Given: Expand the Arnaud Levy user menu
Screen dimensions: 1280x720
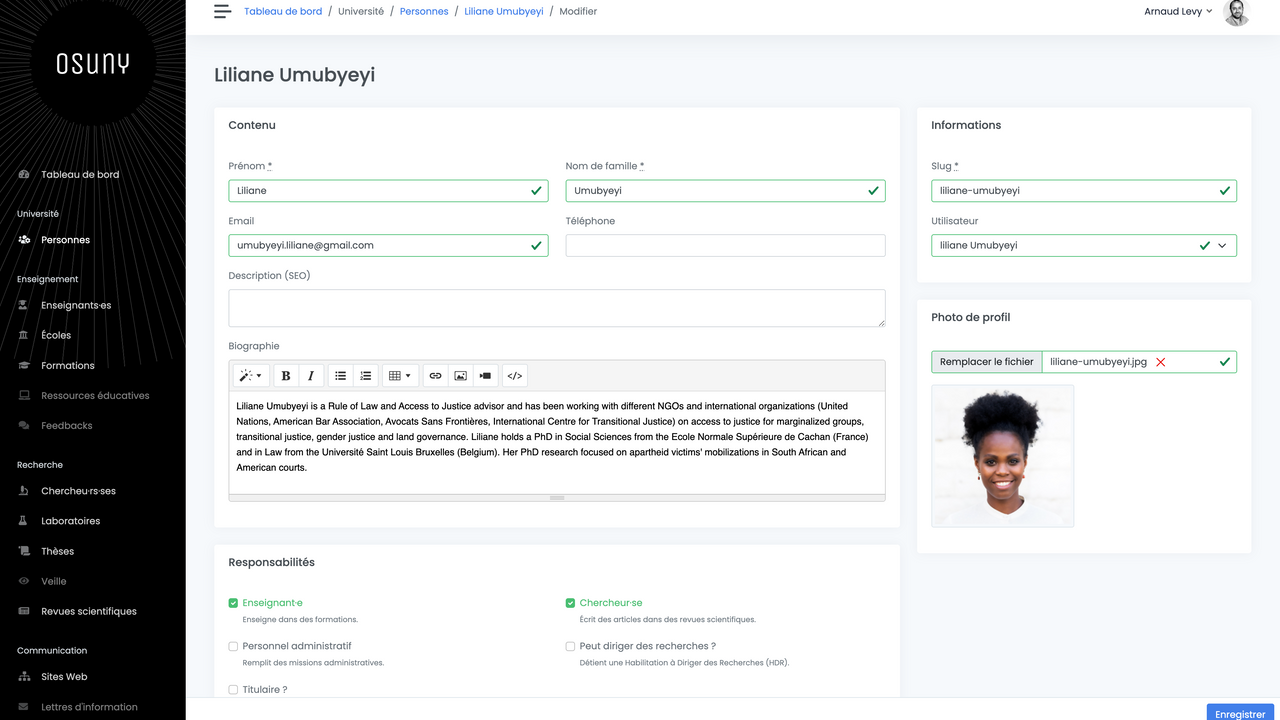Looking at the screenshot, I should click(x=1178, y=12).
